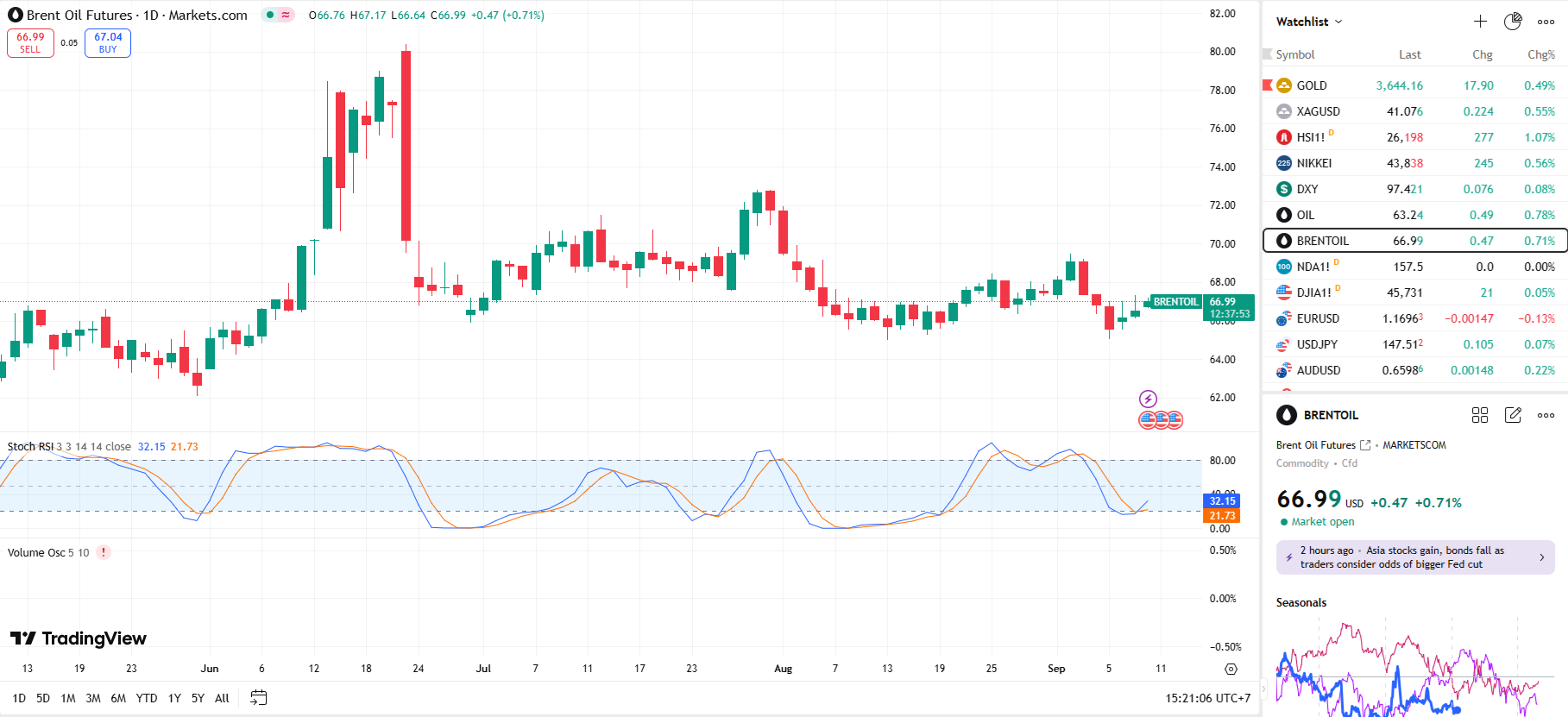The width and height of the screenshot is (1568, 717).
Task: Click the US flag economic events marker
Action: point(1161,420)
